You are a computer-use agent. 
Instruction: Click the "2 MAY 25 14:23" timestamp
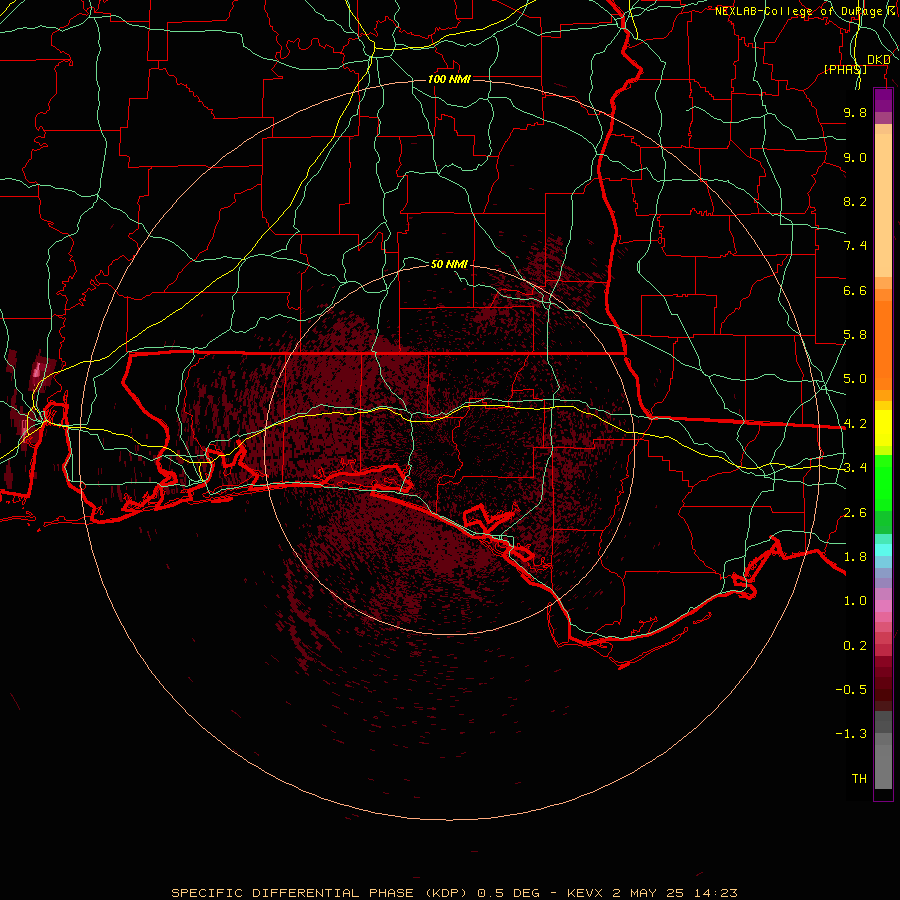675,893
